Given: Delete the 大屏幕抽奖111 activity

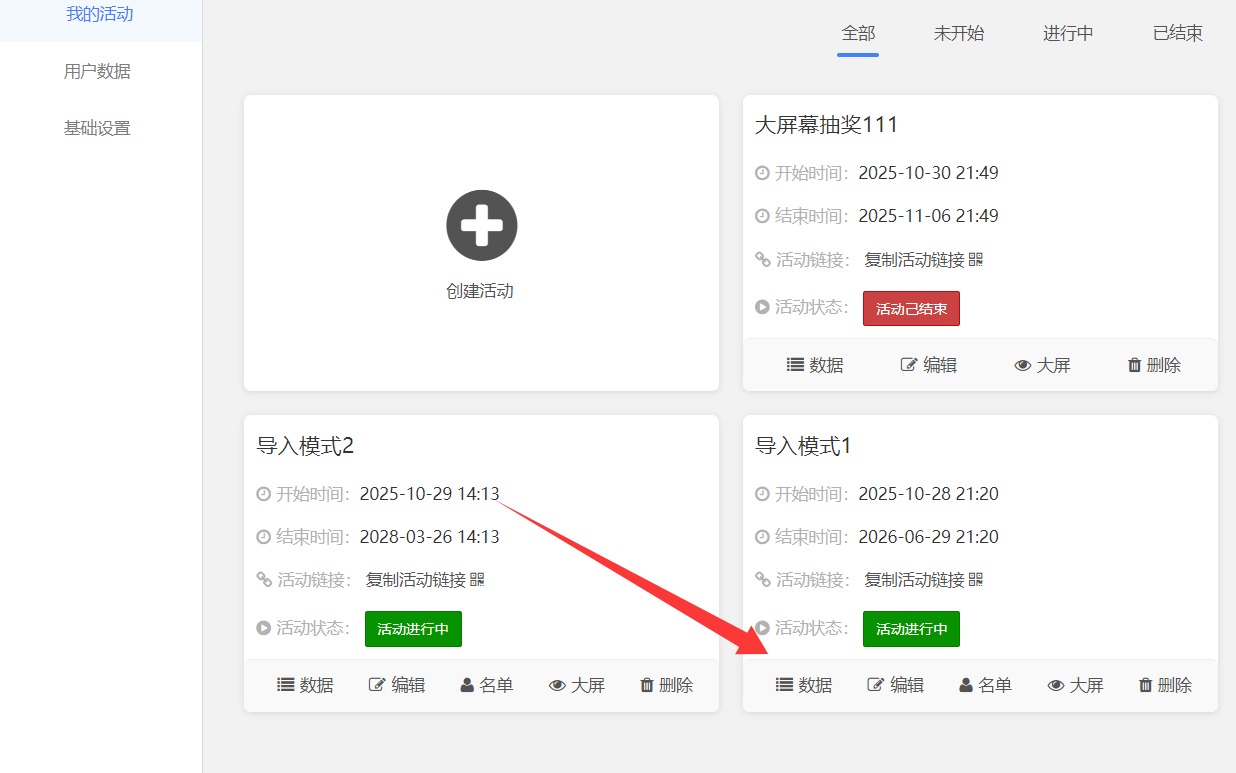Looking at the screenshot, I should point(1153,365).
